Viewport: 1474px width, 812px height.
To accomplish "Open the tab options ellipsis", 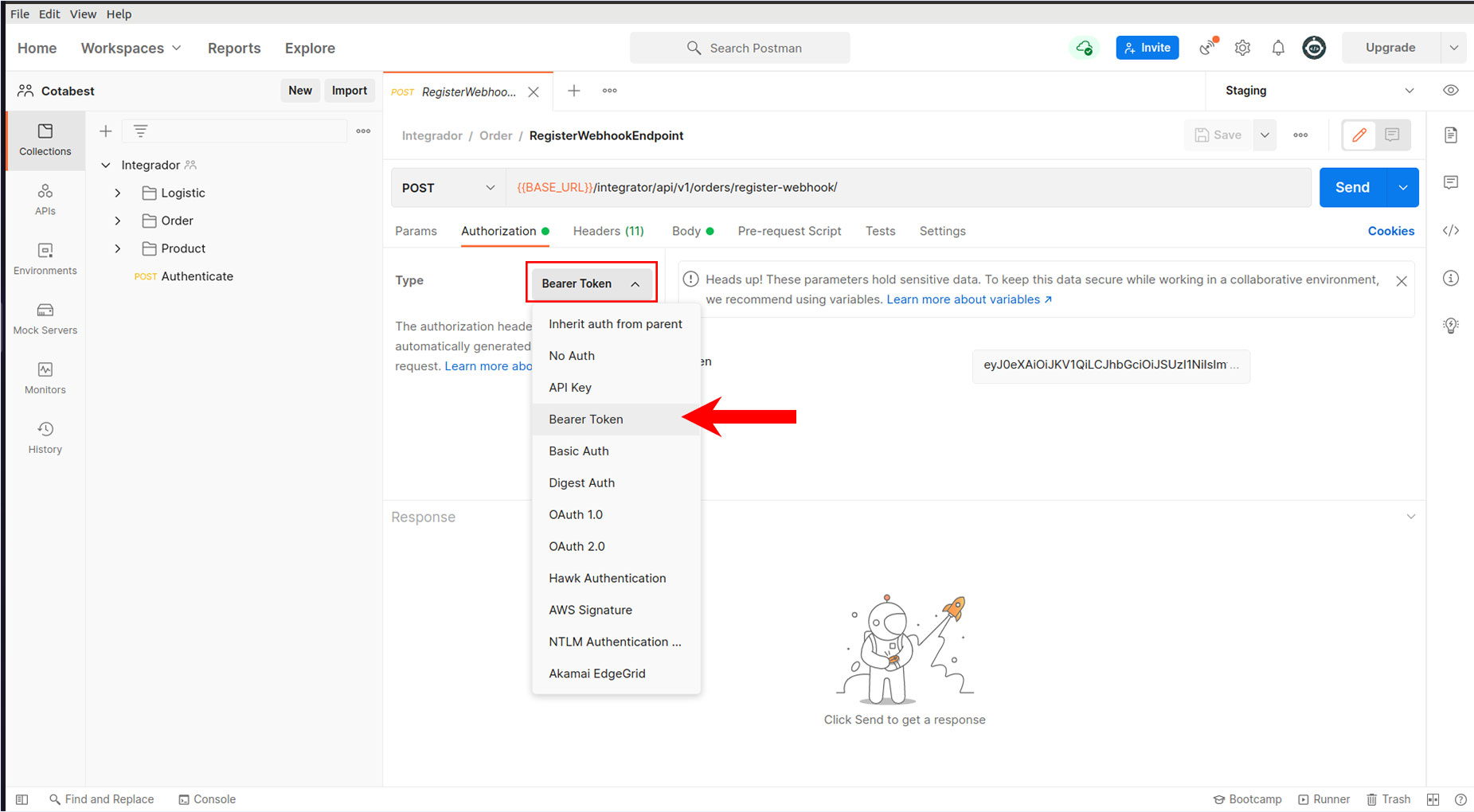I will click(610, 91).
